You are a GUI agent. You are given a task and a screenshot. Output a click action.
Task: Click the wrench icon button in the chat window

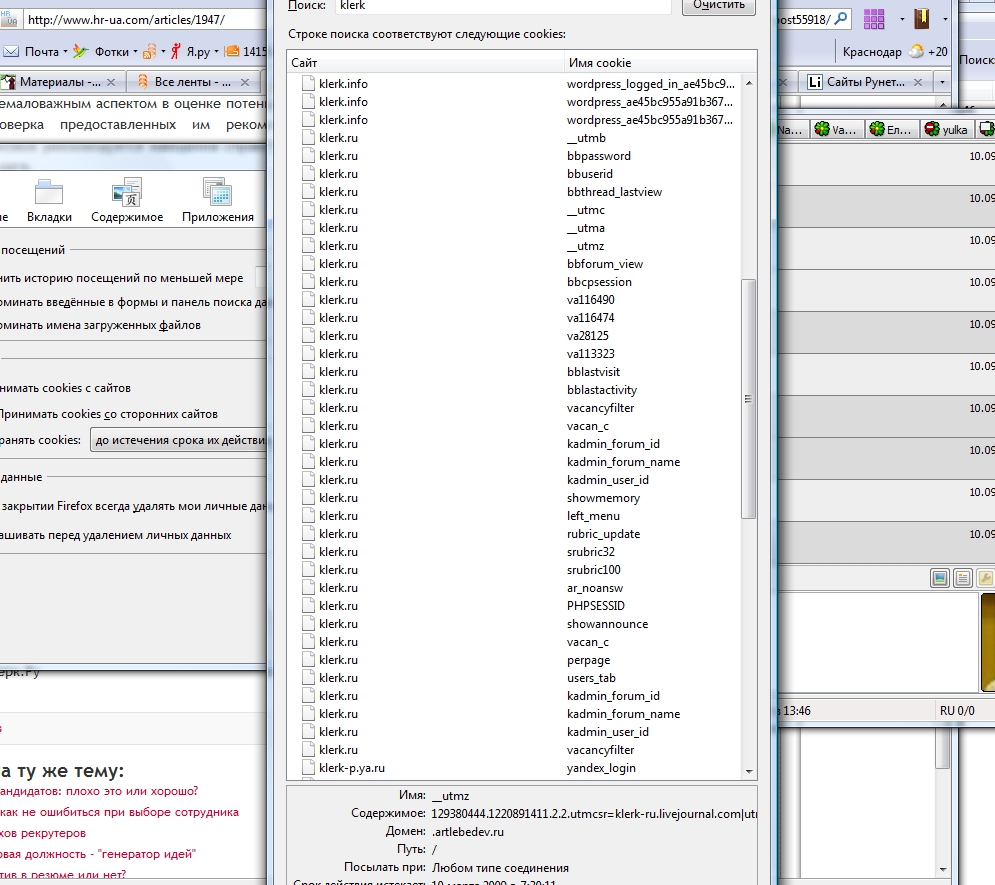(985, 578)
